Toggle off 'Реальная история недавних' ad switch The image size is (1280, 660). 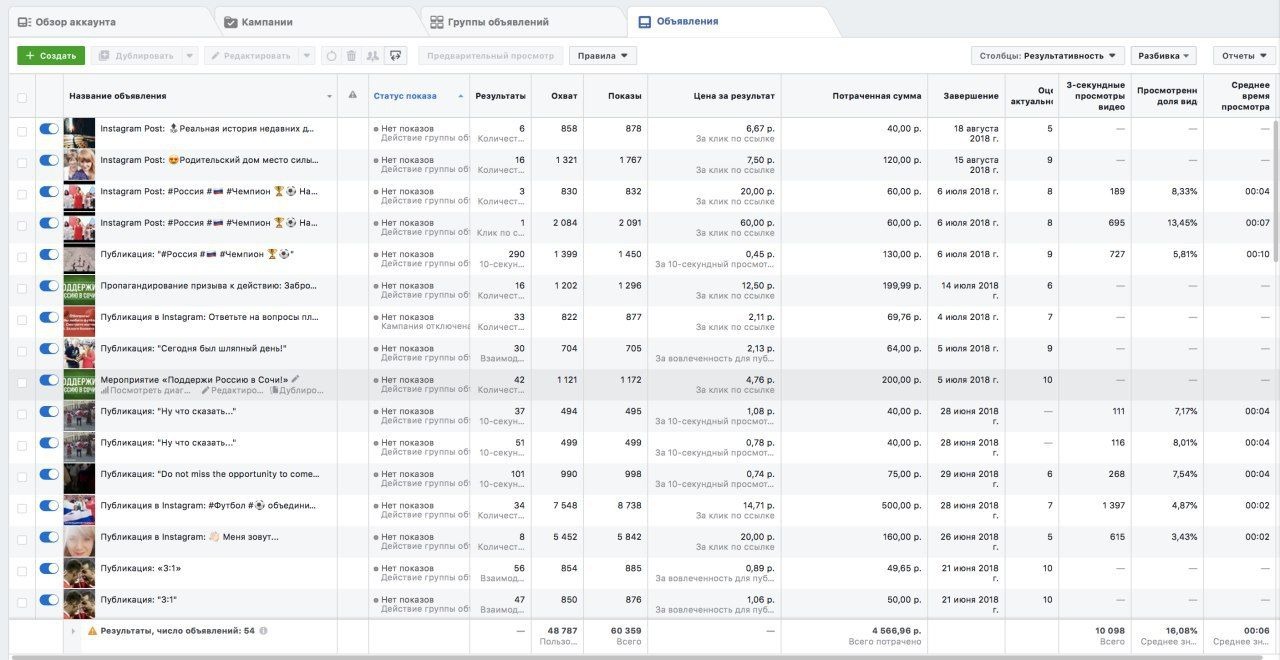click(49, 129)
